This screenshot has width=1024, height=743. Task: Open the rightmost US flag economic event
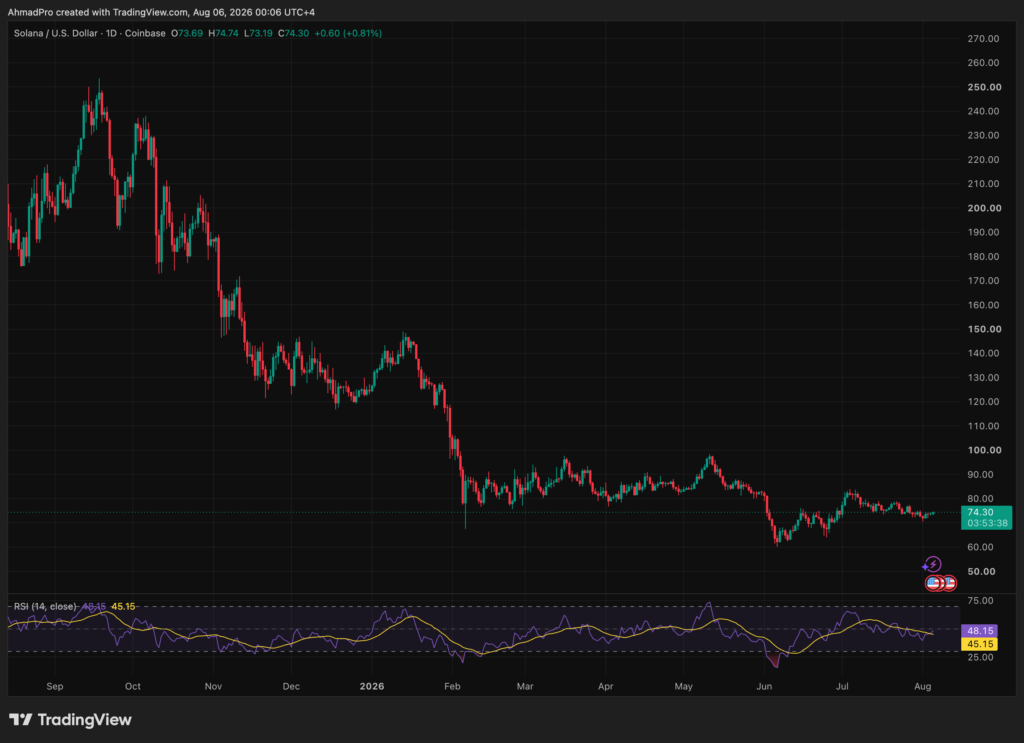[x=949, y=583]
